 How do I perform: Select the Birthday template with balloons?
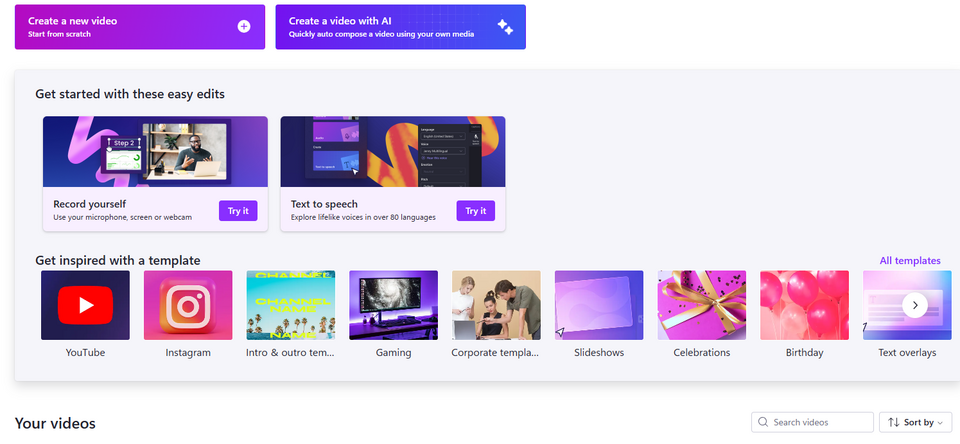pyautogui.click(x=804, y=305)
